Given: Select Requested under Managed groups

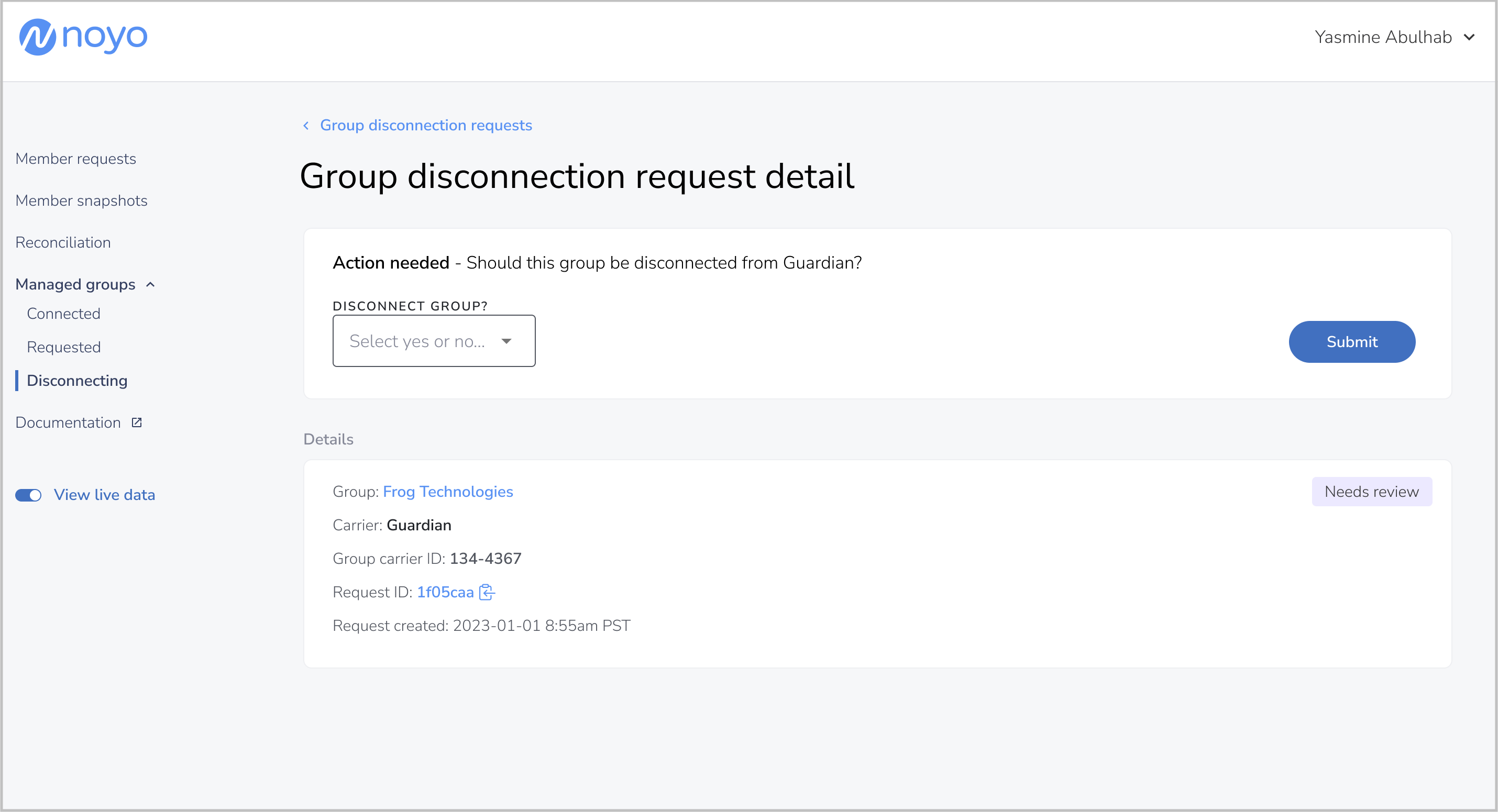Looking at the screenshot, I should click(63, 348).
